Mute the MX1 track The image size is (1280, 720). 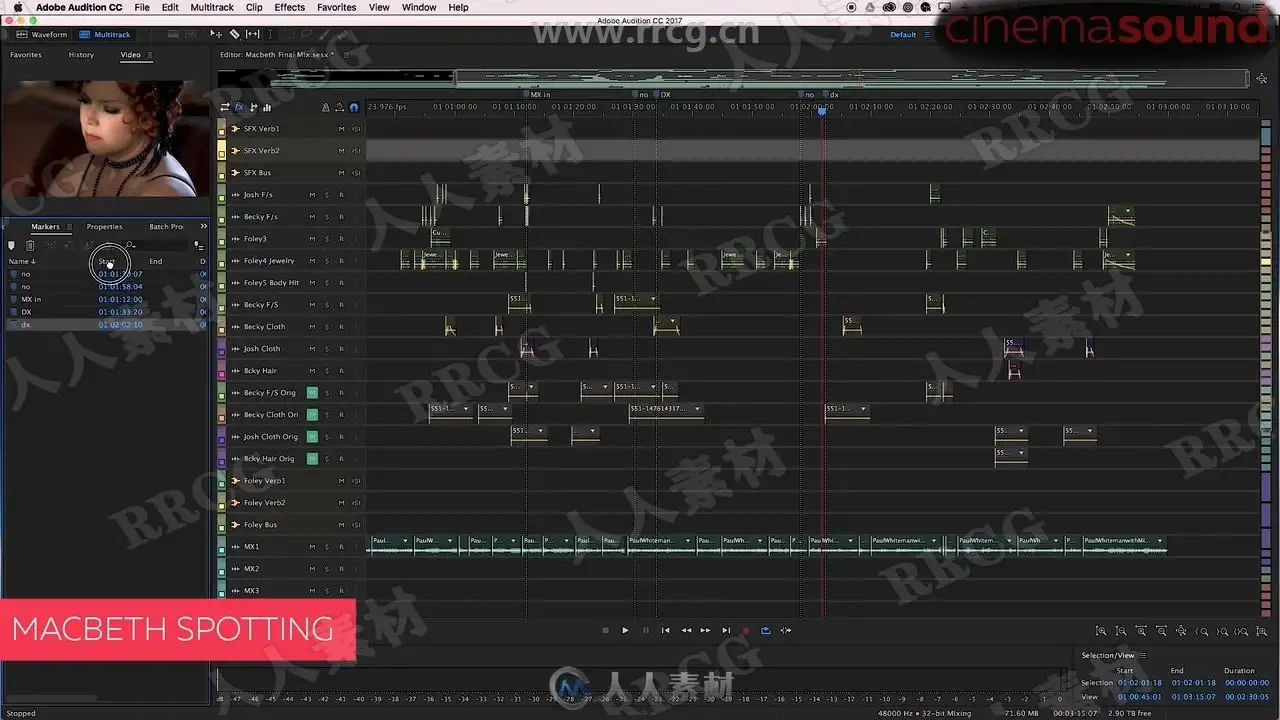[x=312, y=547]
